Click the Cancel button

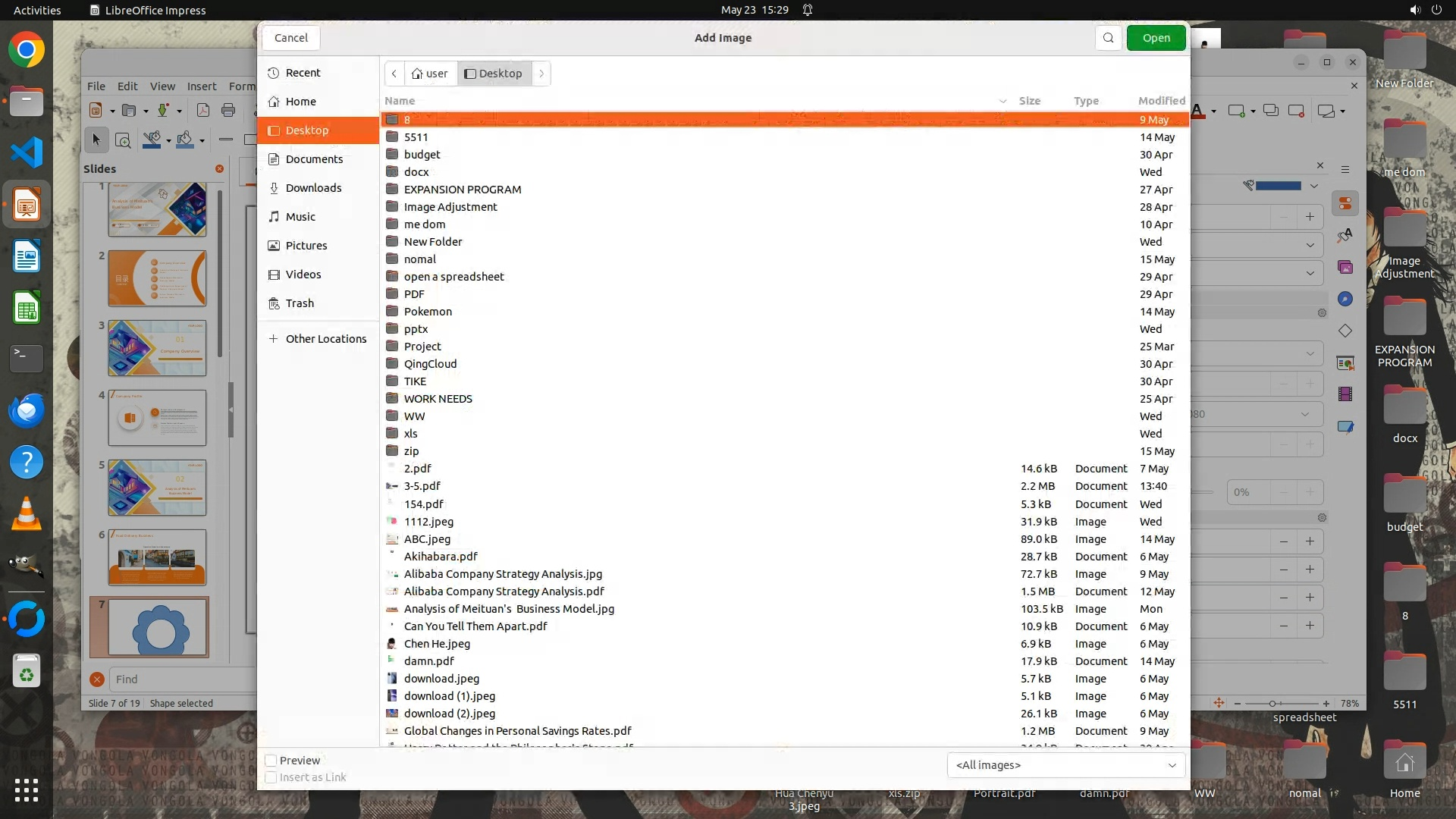pos(291,38)
